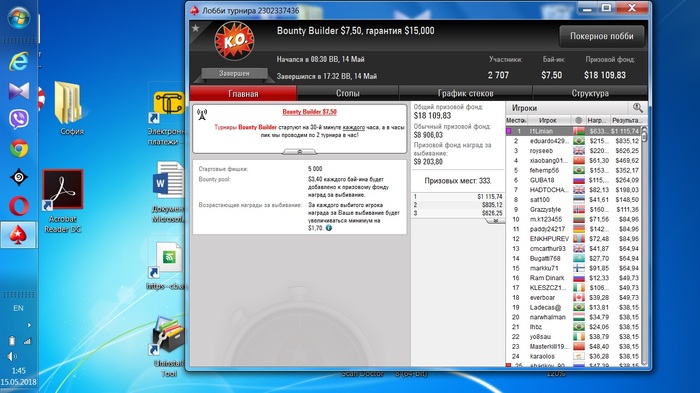The image size is (700, 393).
Task: Select player row Bugatti768
Action: 573,259
